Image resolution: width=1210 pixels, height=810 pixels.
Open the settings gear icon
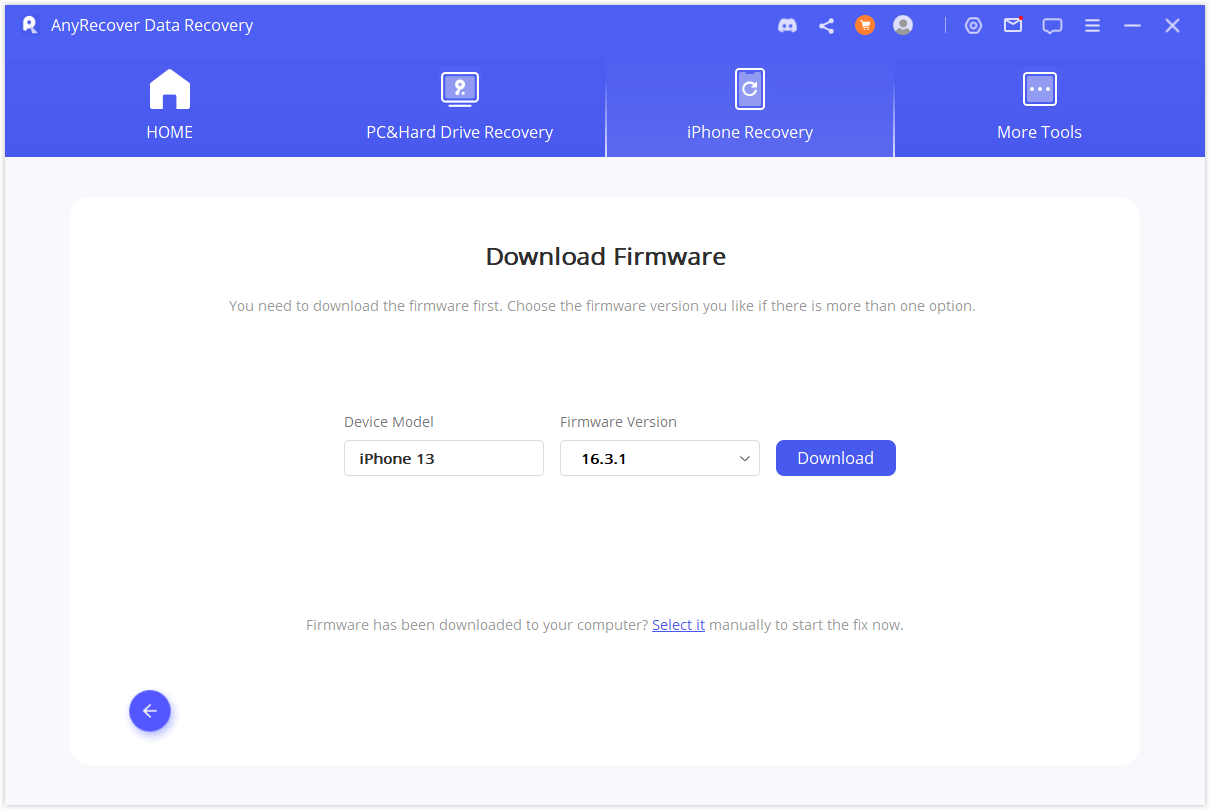pyautogui.click(x=973, y=25)
